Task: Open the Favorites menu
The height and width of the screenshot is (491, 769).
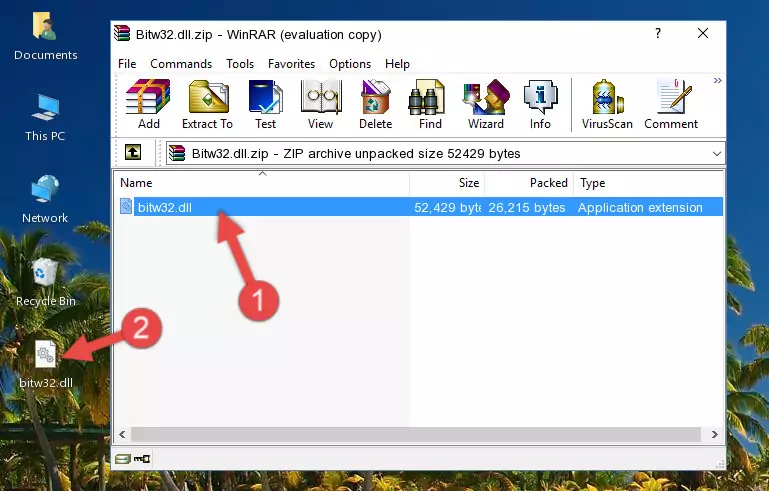Action: click(x=291, y=64)
